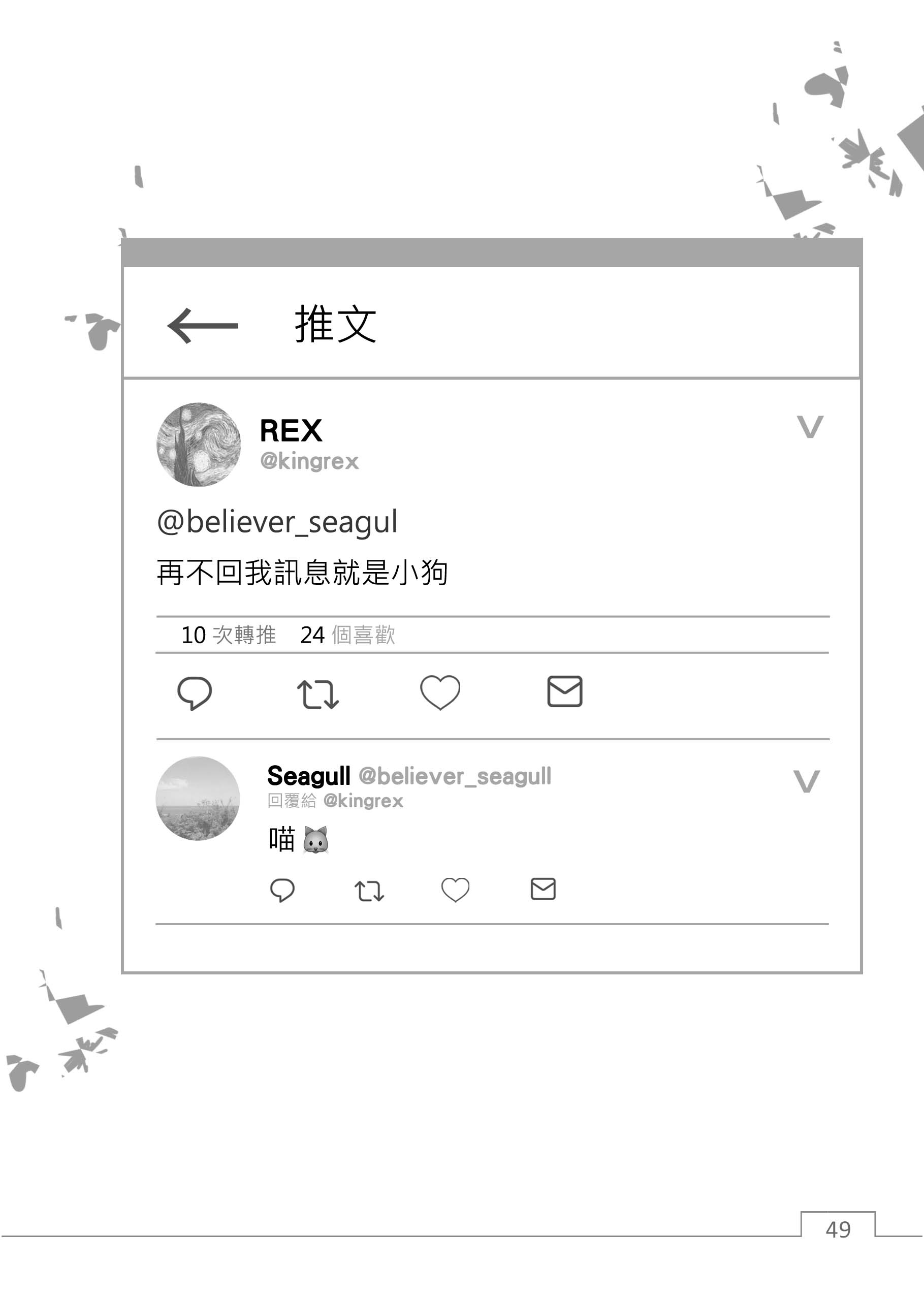Open the @believer_seagul mention in tweet
The image size is (924, 1296).
tap(277, 522)
